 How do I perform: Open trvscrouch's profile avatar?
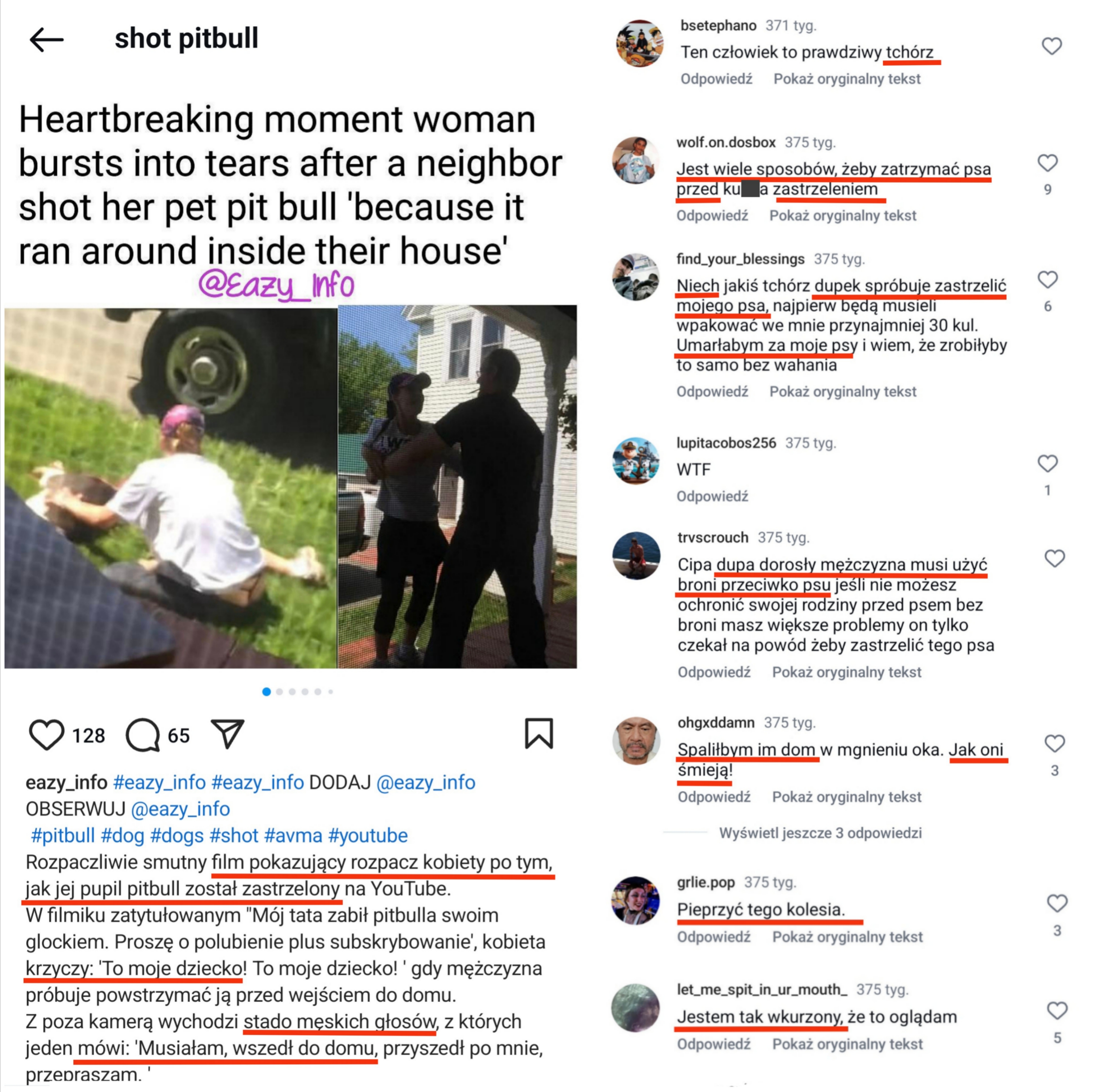[x=636, y=555]
